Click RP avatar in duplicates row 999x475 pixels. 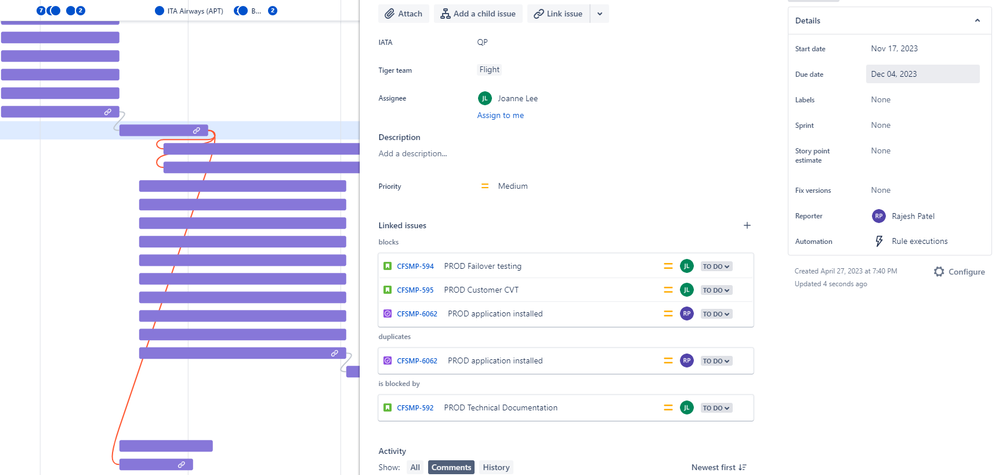686,360
